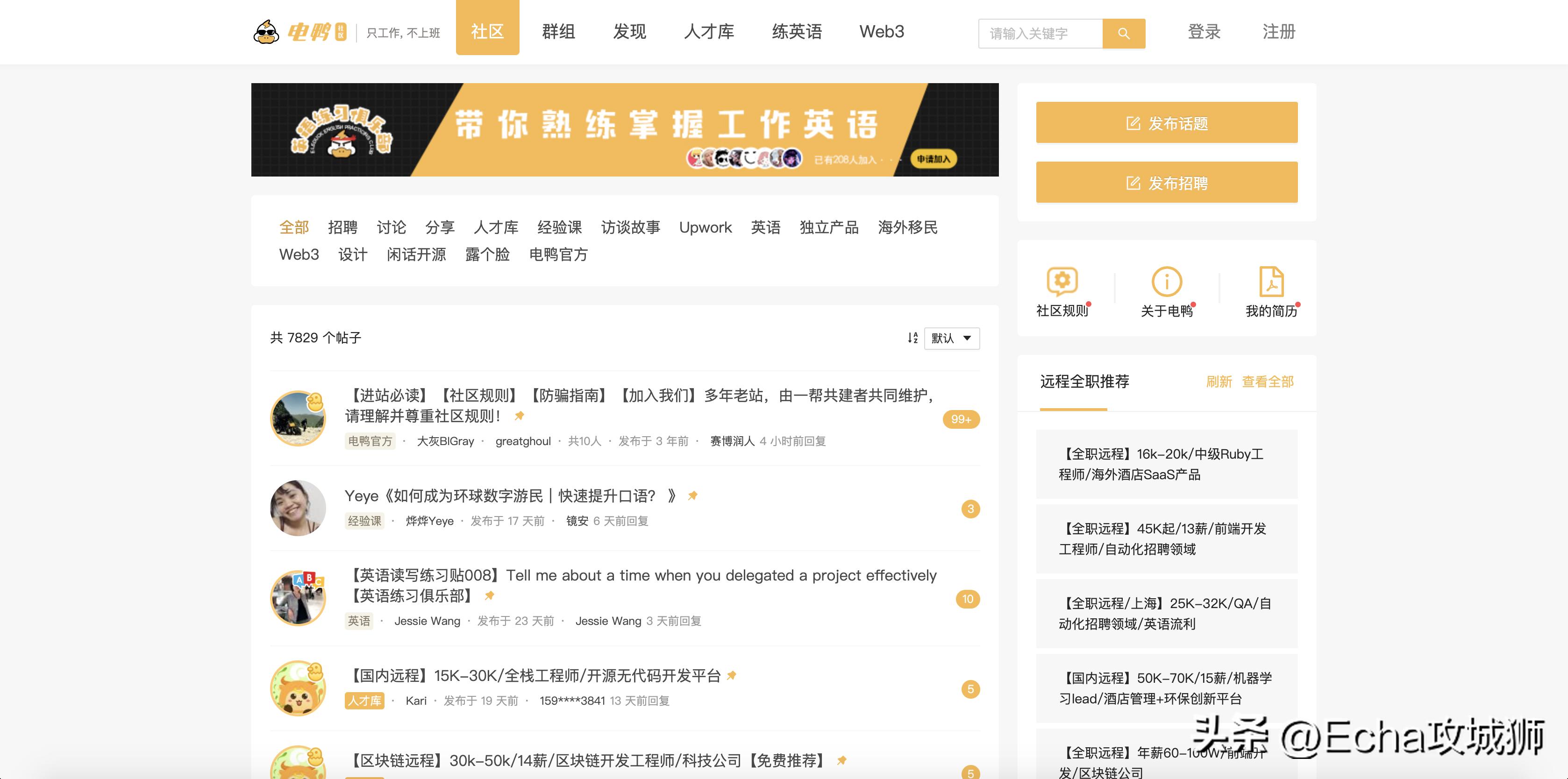Click 查看全部 in 远程全职推荐 section

1267,382
